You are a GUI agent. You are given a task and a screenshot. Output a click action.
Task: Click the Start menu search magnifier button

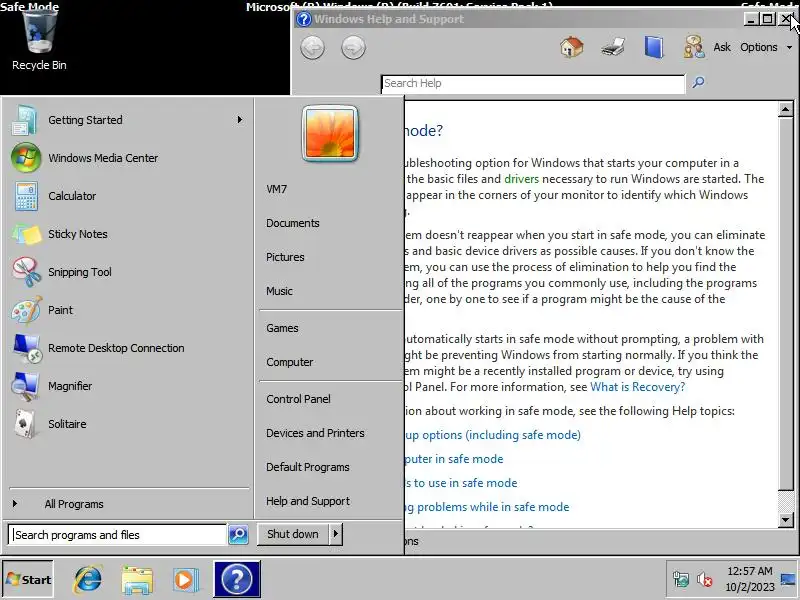(x=238, y=534)
